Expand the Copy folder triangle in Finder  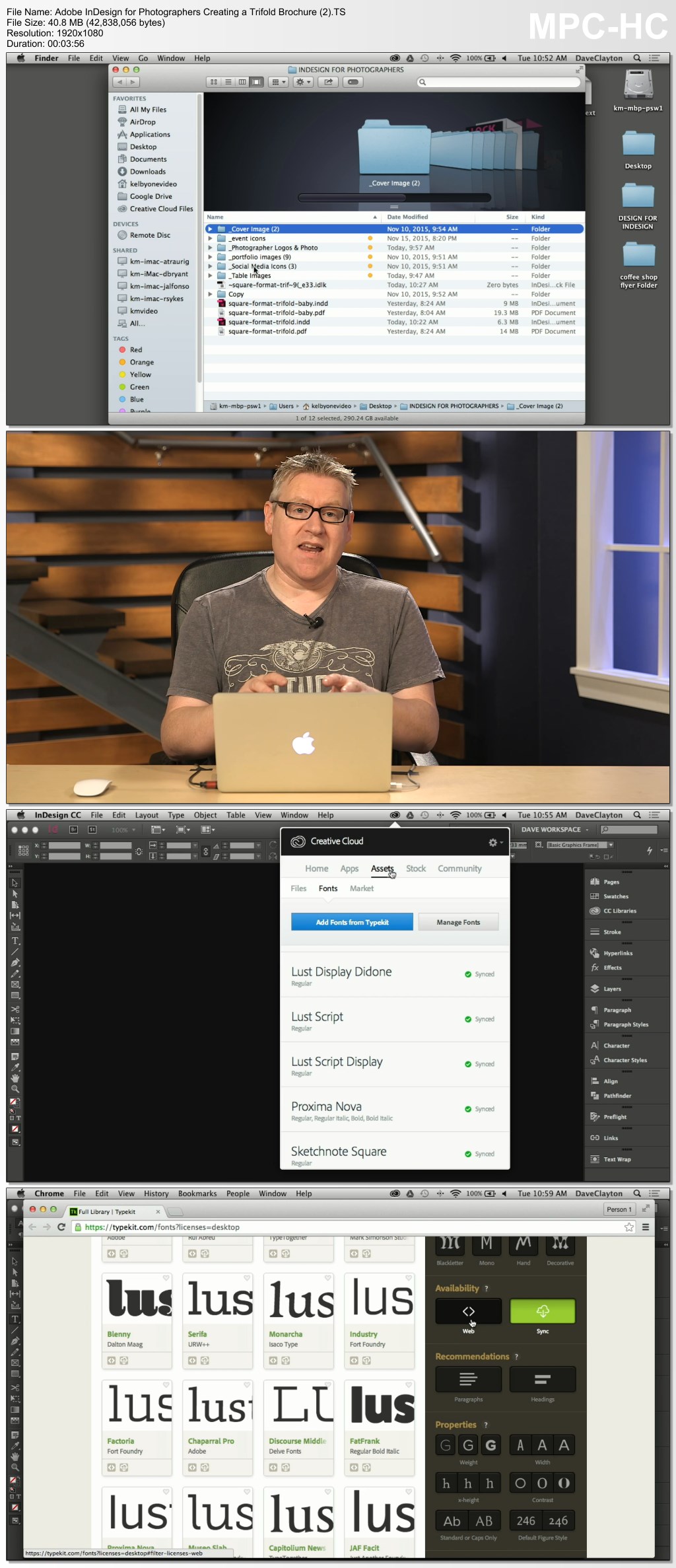[210, 294]
